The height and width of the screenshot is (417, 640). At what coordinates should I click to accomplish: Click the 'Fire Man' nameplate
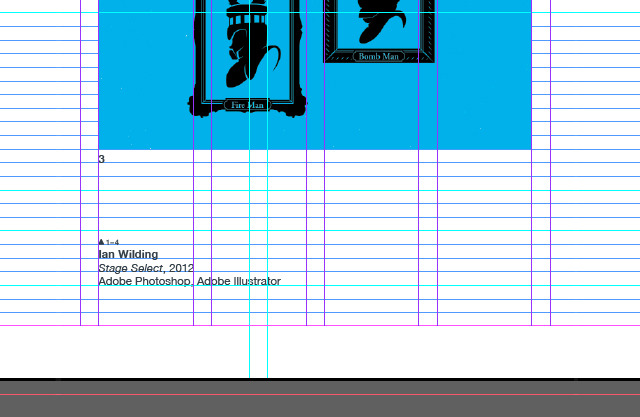click(247, 105)
